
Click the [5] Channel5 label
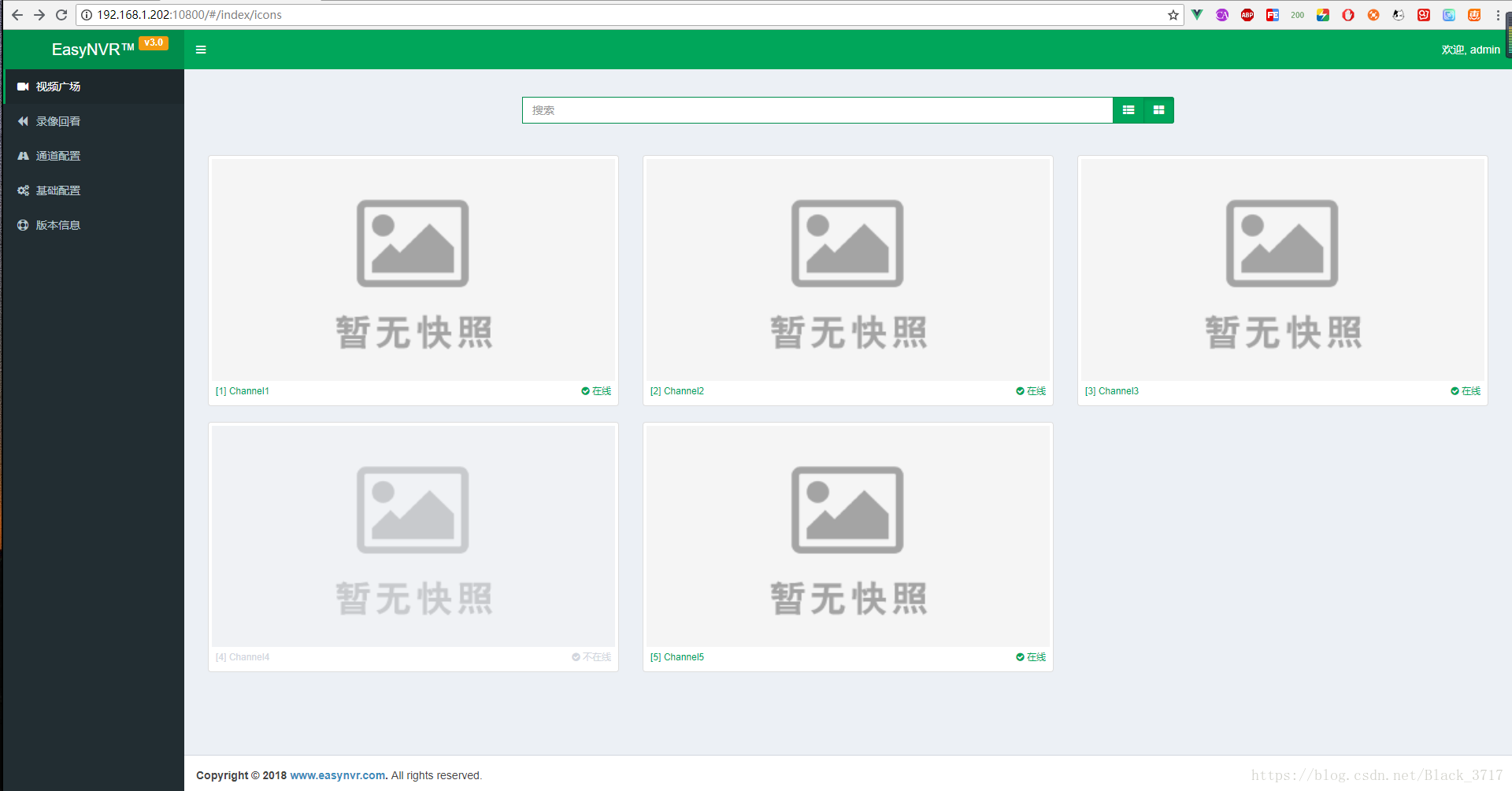(x=677, y=657)
